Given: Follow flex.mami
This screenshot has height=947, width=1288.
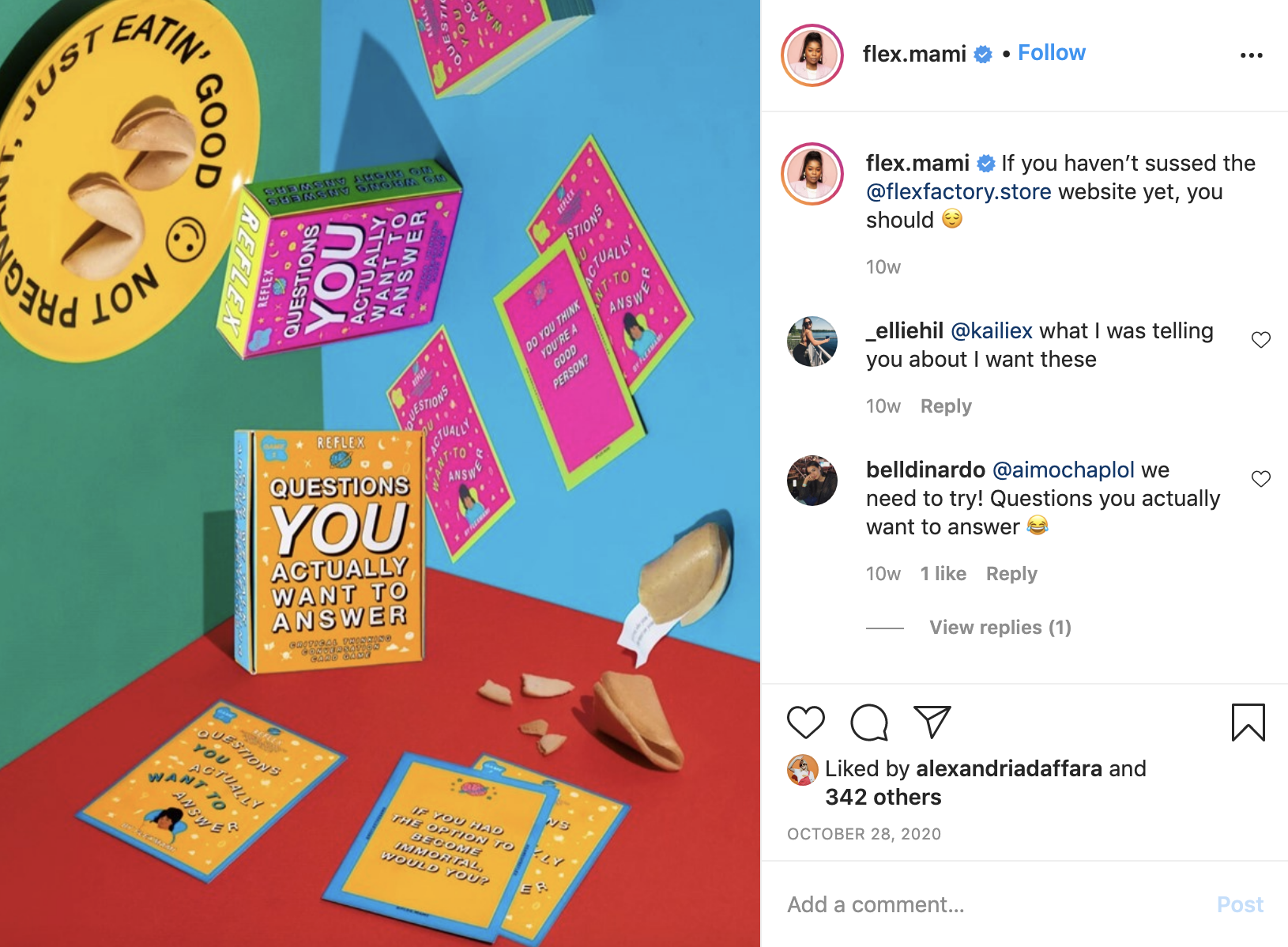Looking at the screenshot, I should 1051,53.
